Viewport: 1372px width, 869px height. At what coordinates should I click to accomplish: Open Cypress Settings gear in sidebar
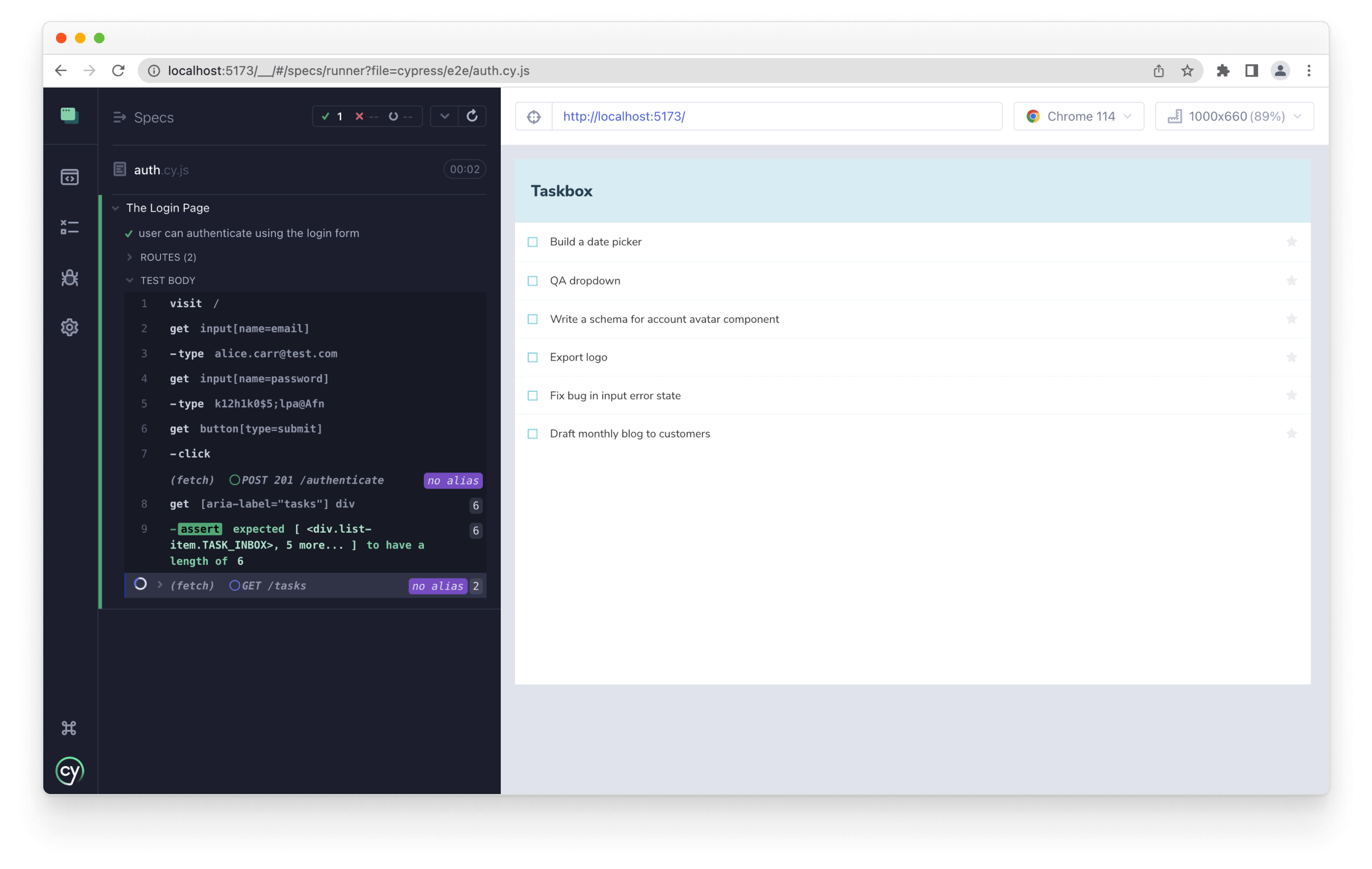click(x=70, y=327)
